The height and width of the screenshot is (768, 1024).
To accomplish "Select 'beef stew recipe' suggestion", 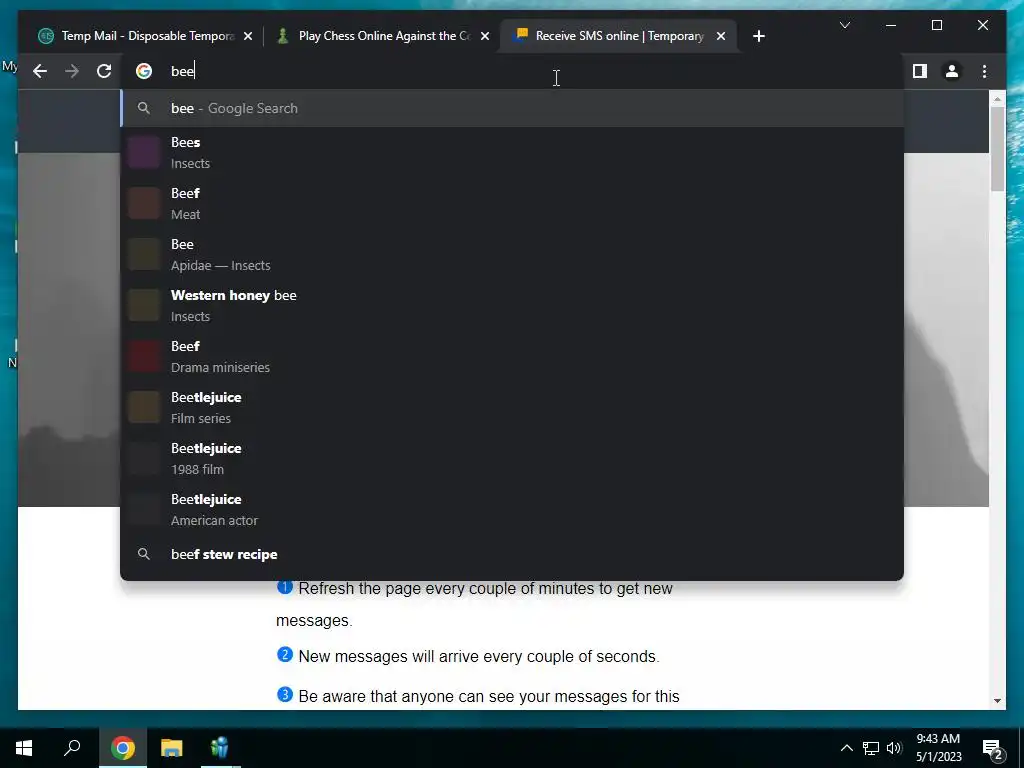I will point(512,554).
